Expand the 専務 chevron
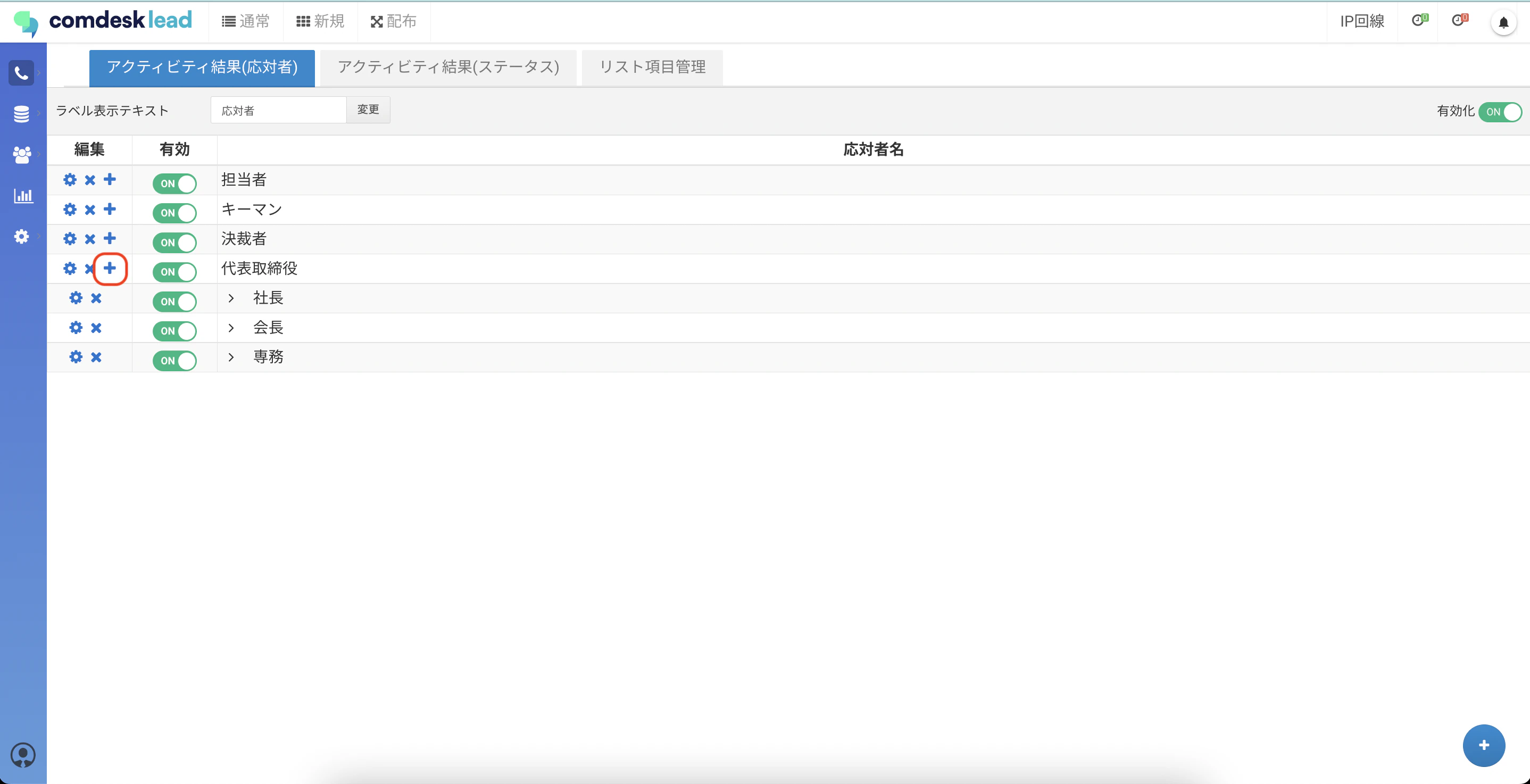Image resolution: width=1530 pixels, height=784 pixels. [231, 357]
